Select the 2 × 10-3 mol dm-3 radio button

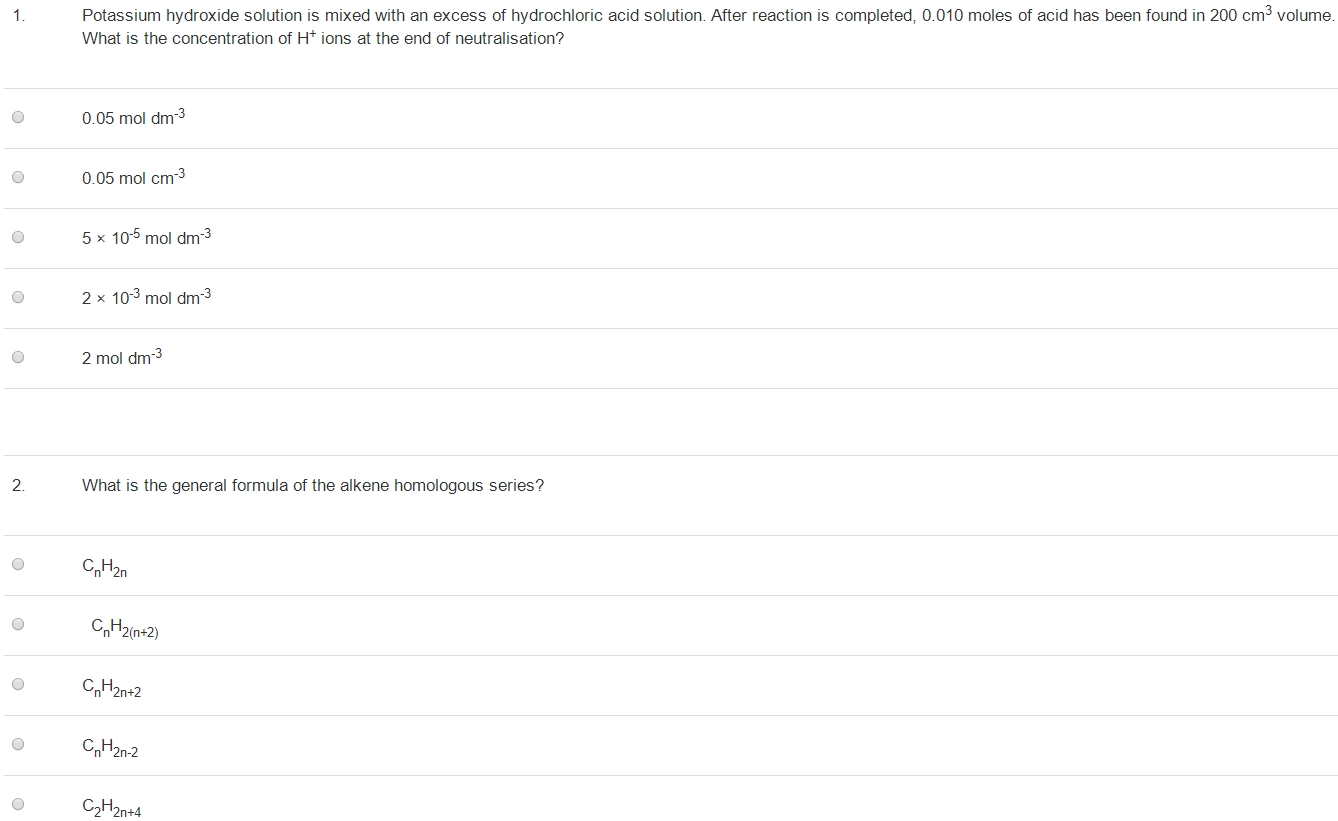click(17, 297)
